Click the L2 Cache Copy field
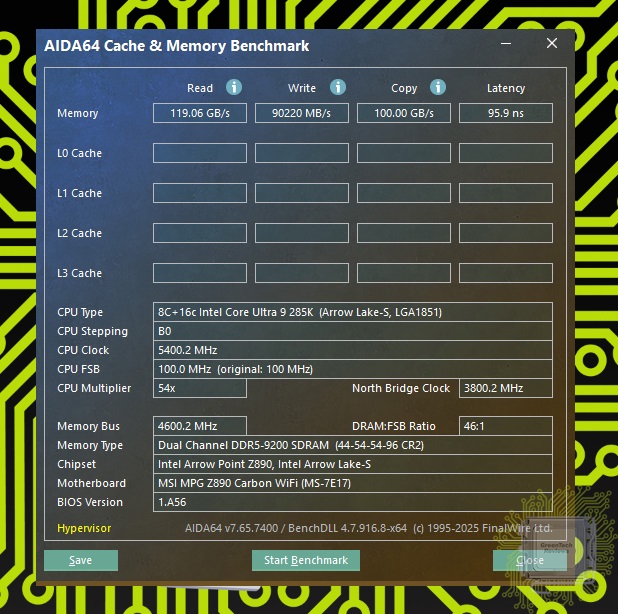The width and height of the screenshot is (618, 614). pos(404,233)
